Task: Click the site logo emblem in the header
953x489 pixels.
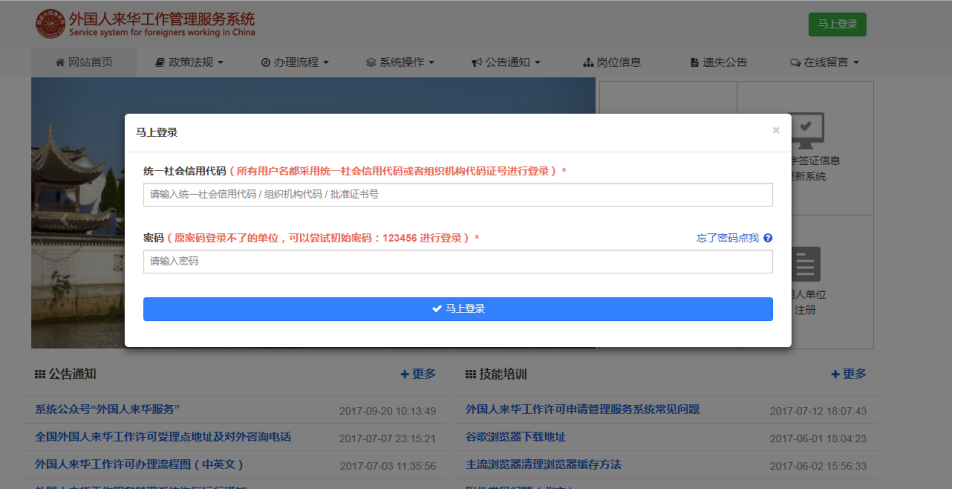Action: click(47, 24)
